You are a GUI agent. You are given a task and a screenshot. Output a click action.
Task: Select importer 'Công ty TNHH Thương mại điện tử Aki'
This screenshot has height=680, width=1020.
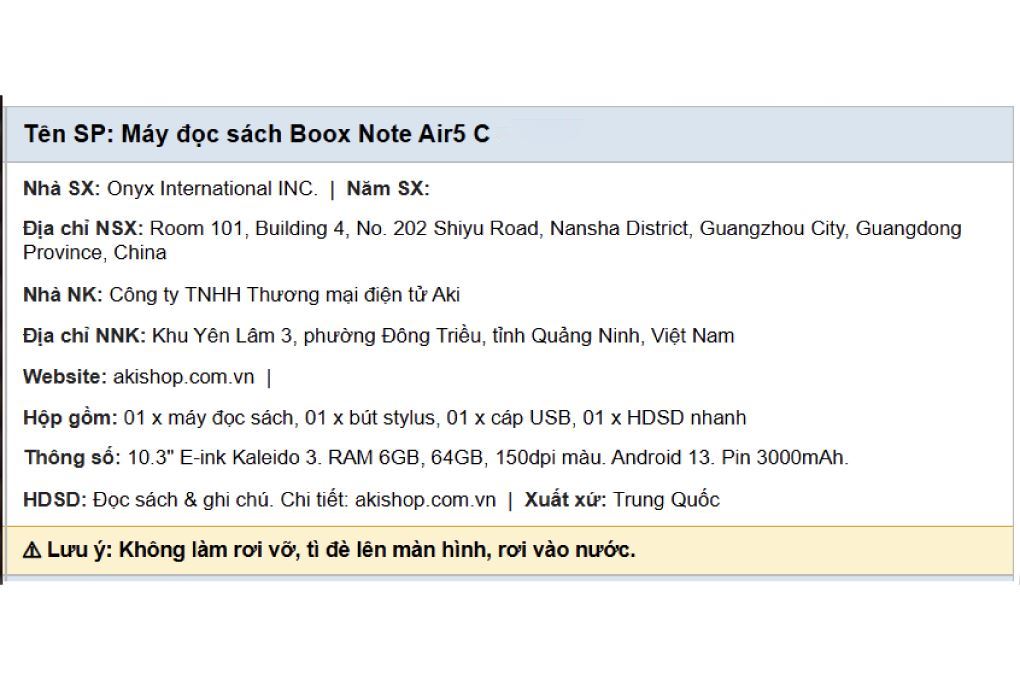pos(284,295)
